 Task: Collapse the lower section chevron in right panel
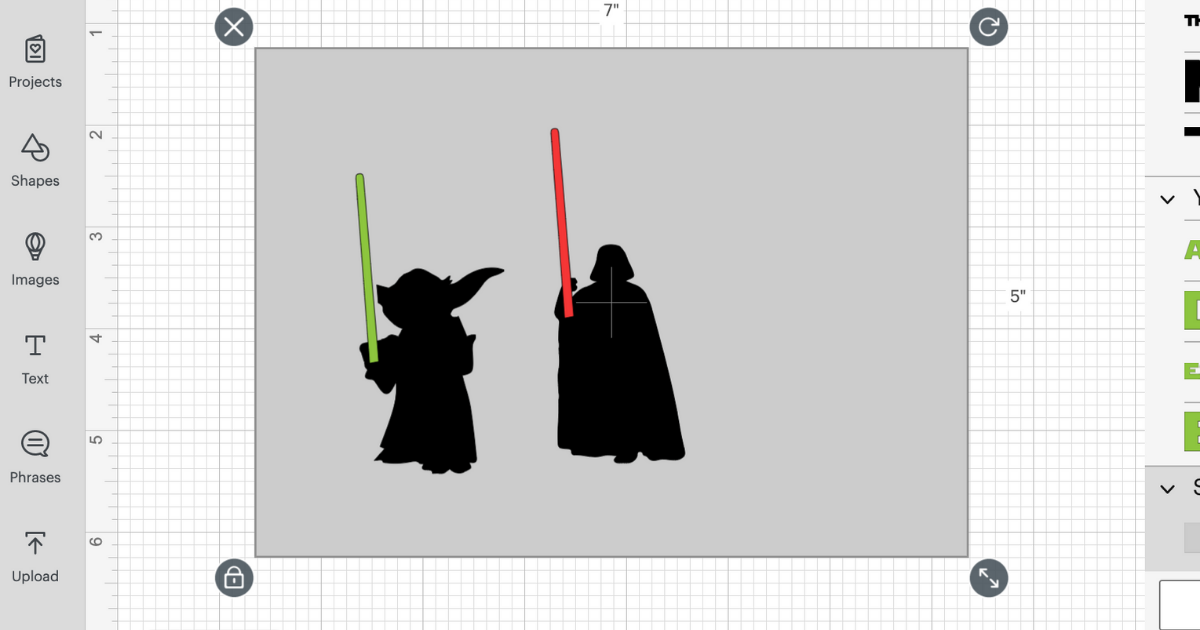tap(1167, 489)
